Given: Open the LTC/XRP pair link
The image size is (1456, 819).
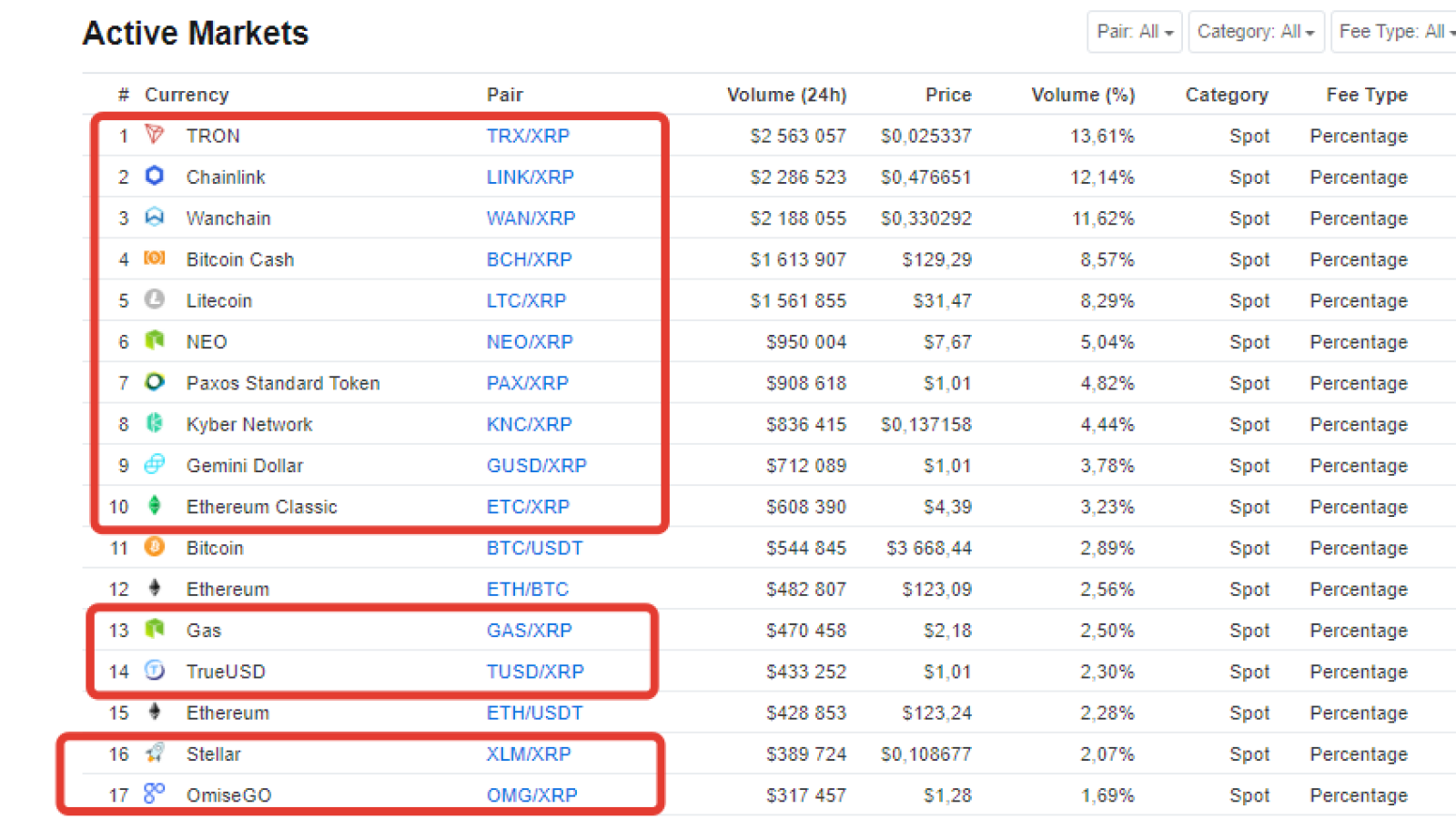Looking at the screenshot, I should [526, 301].
